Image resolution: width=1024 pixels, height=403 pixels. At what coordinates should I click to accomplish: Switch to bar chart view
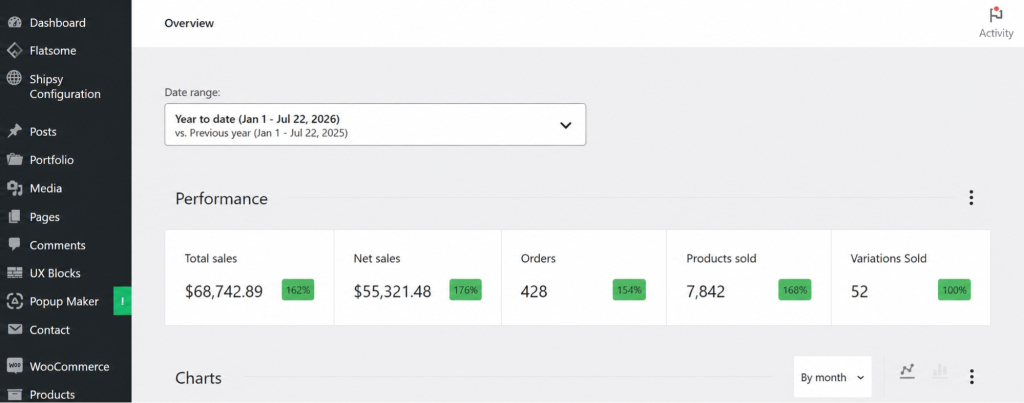pyautogui.click(x=940, y=372)
